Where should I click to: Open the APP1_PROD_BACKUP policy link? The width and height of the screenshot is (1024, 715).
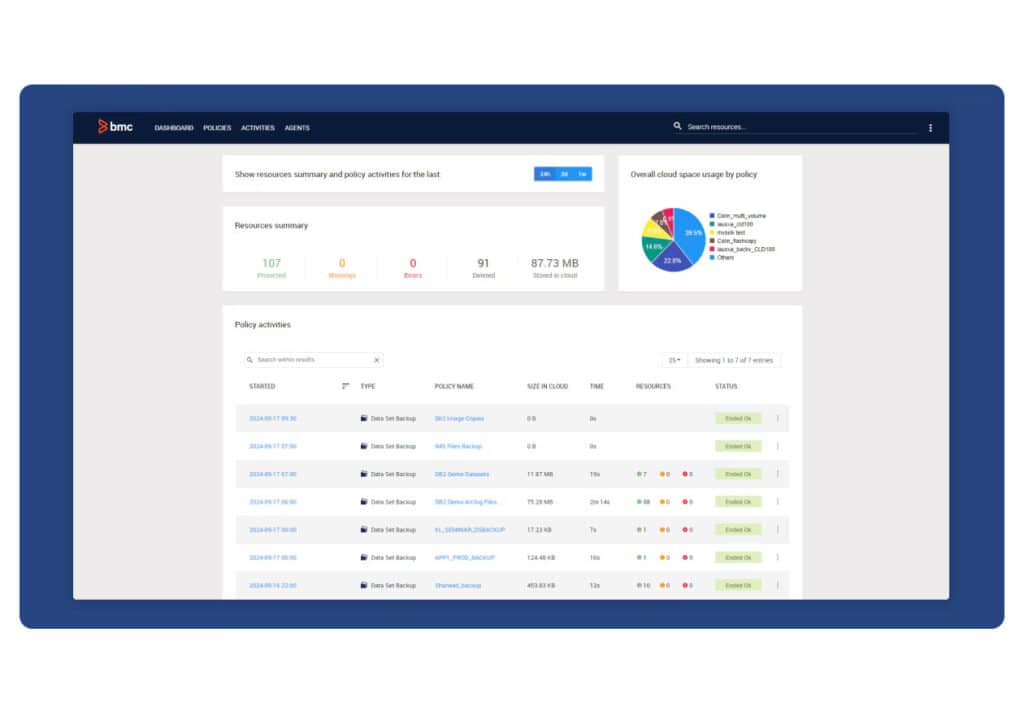coord(464,558)
